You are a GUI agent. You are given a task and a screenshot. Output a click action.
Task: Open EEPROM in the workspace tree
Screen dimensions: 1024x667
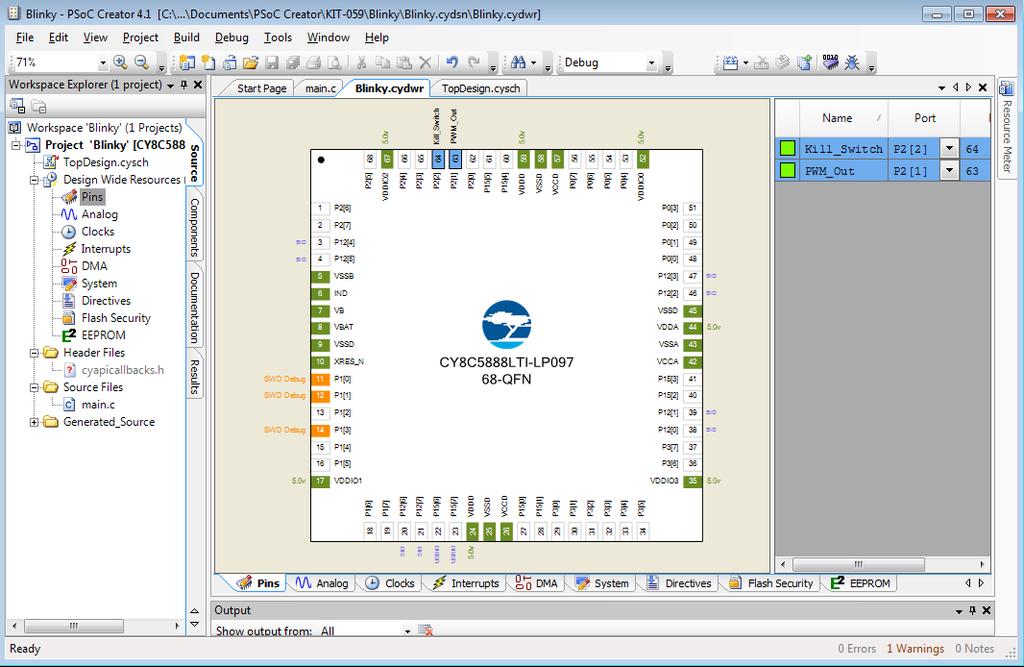[103, 335]
